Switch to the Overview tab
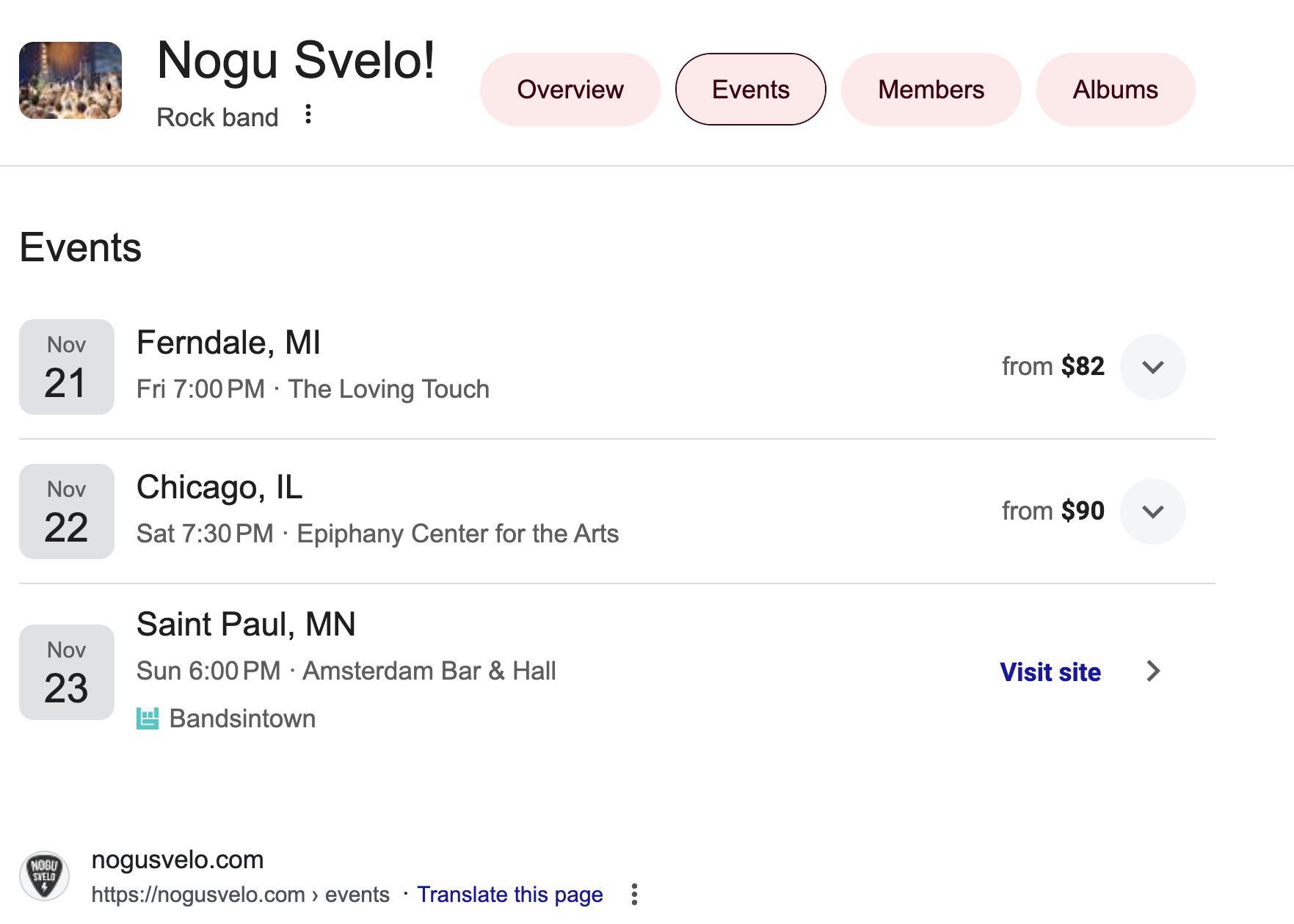1294x924 pixels. click(x=570, y=90)
